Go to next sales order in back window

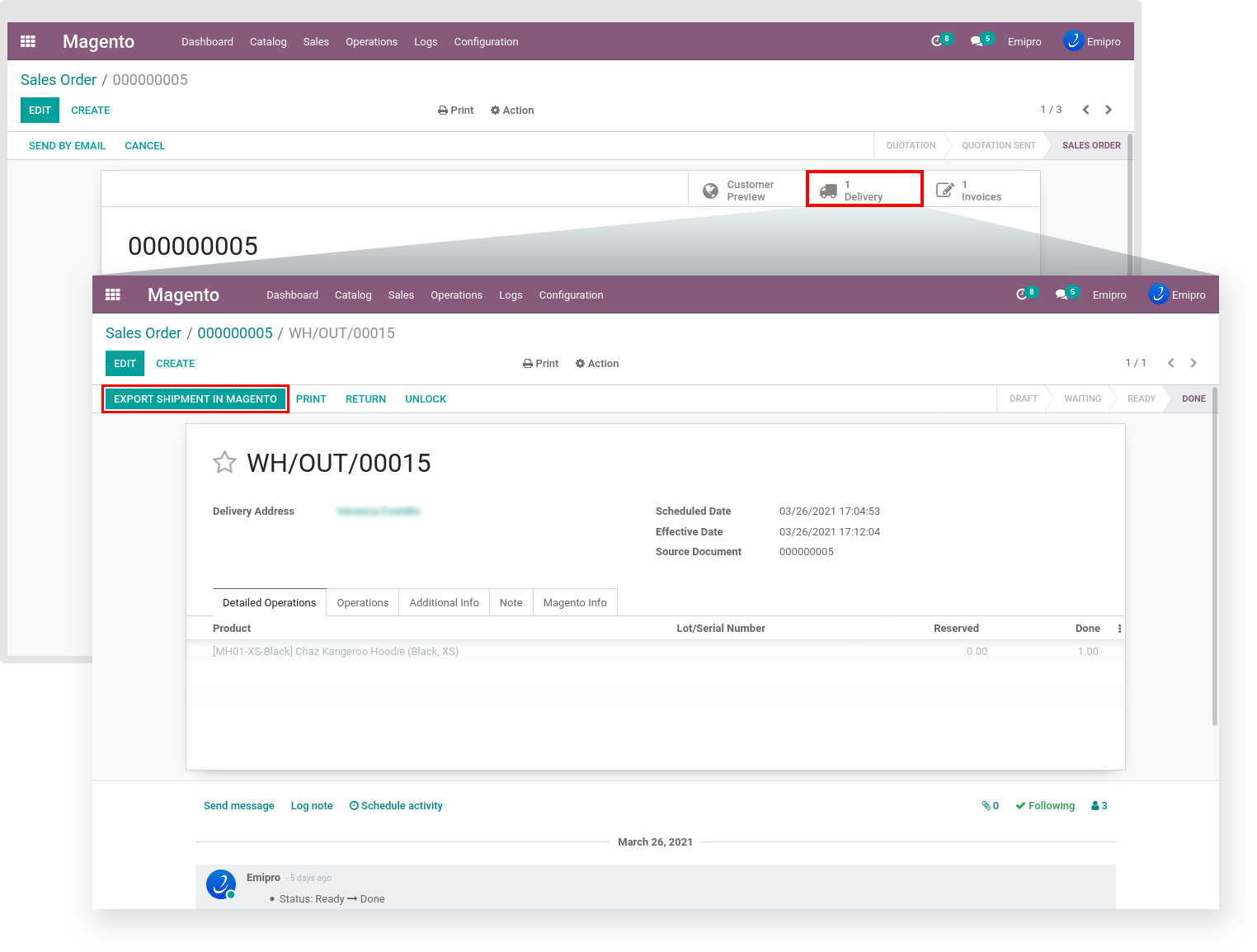click(1109, 110)
